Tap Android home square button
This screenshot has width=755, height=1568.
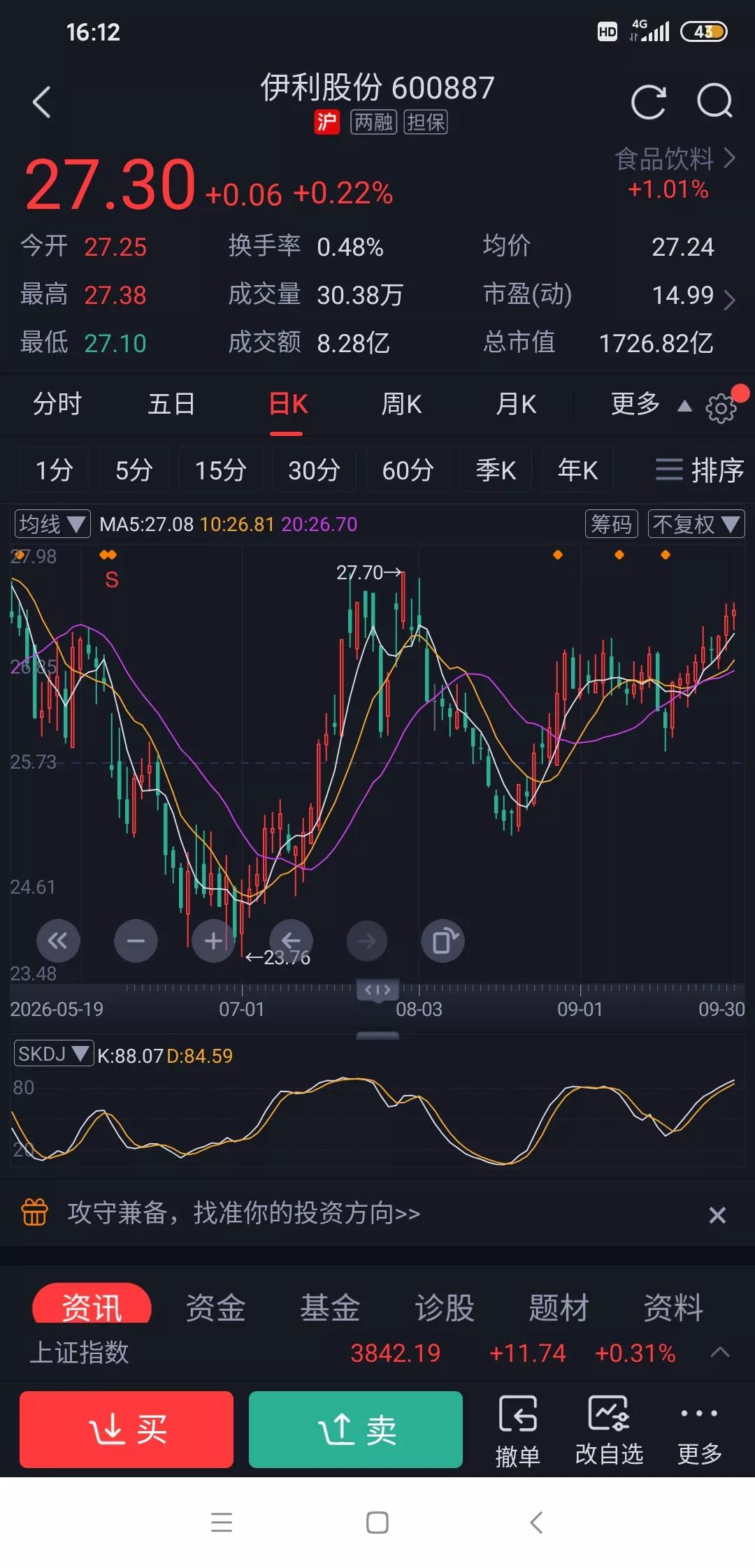point(377,1522)
